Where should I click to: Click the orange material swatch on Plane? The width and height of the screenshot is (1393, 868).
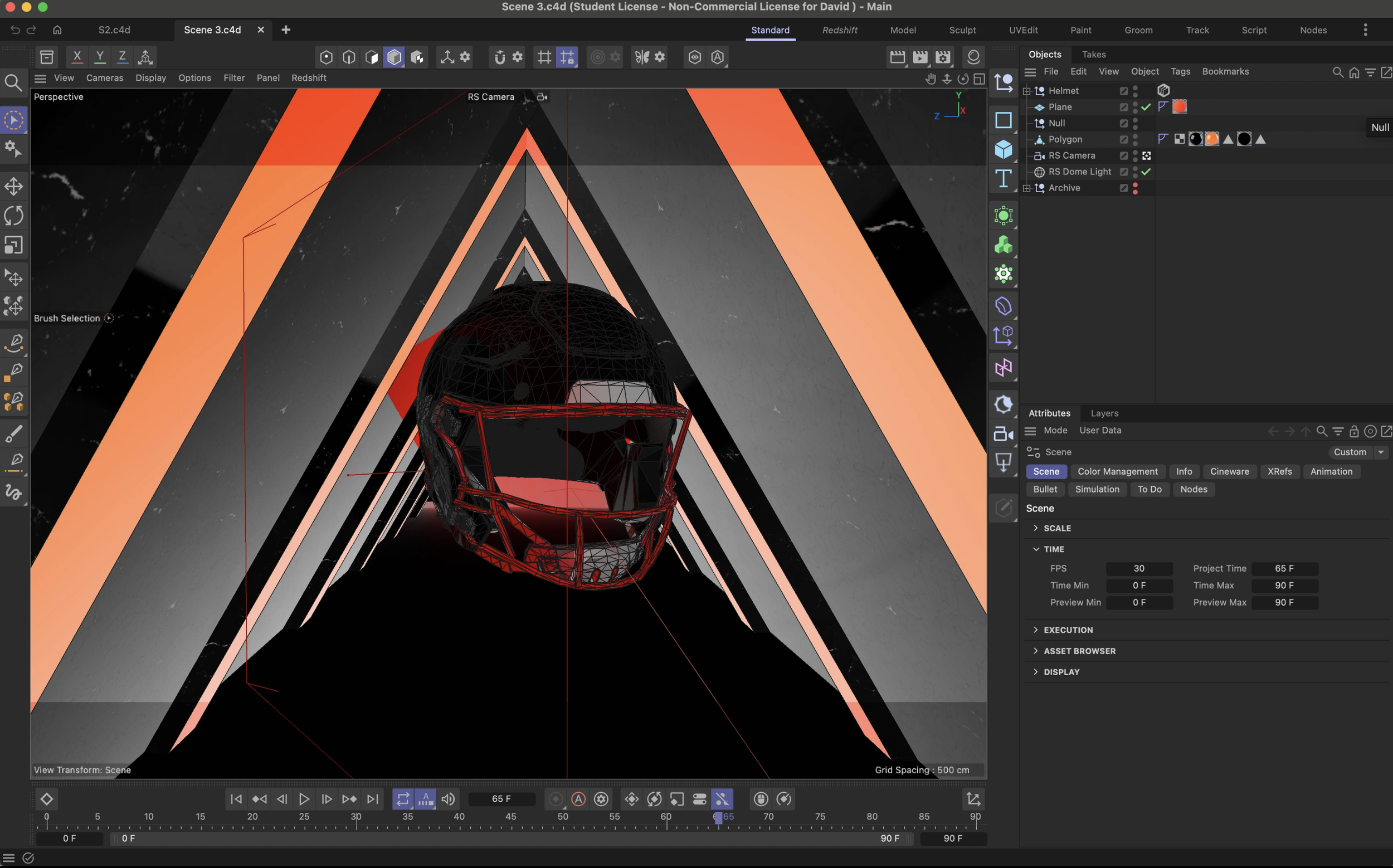(x=1180, y=107)
